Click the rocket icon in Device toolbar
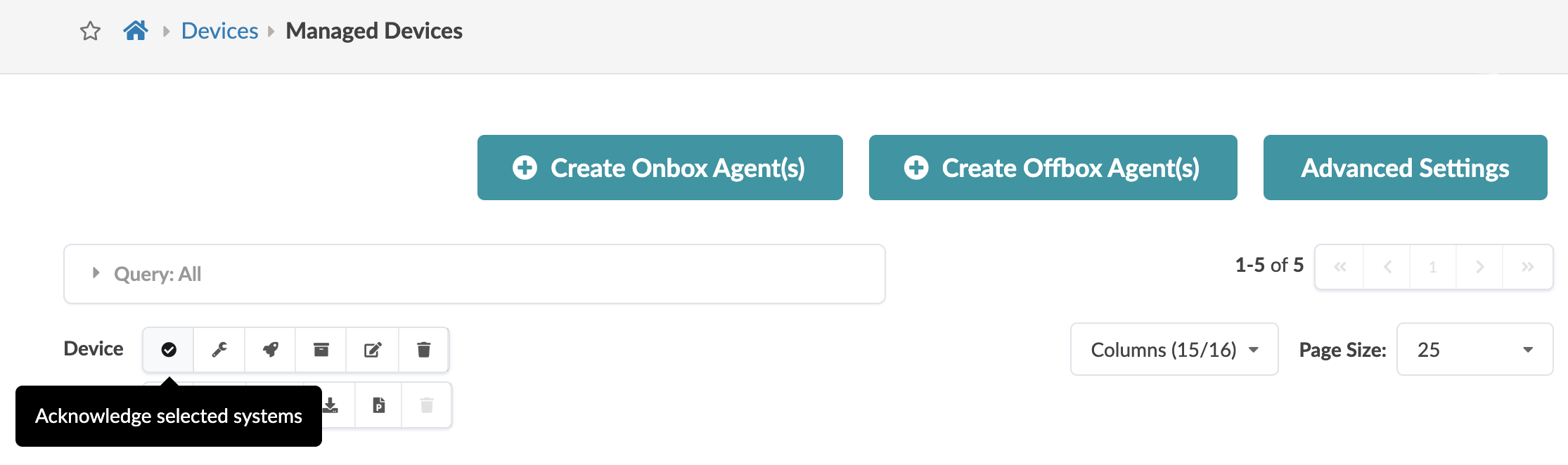The height and width of the screenshot is (465, 1568). 271,350
